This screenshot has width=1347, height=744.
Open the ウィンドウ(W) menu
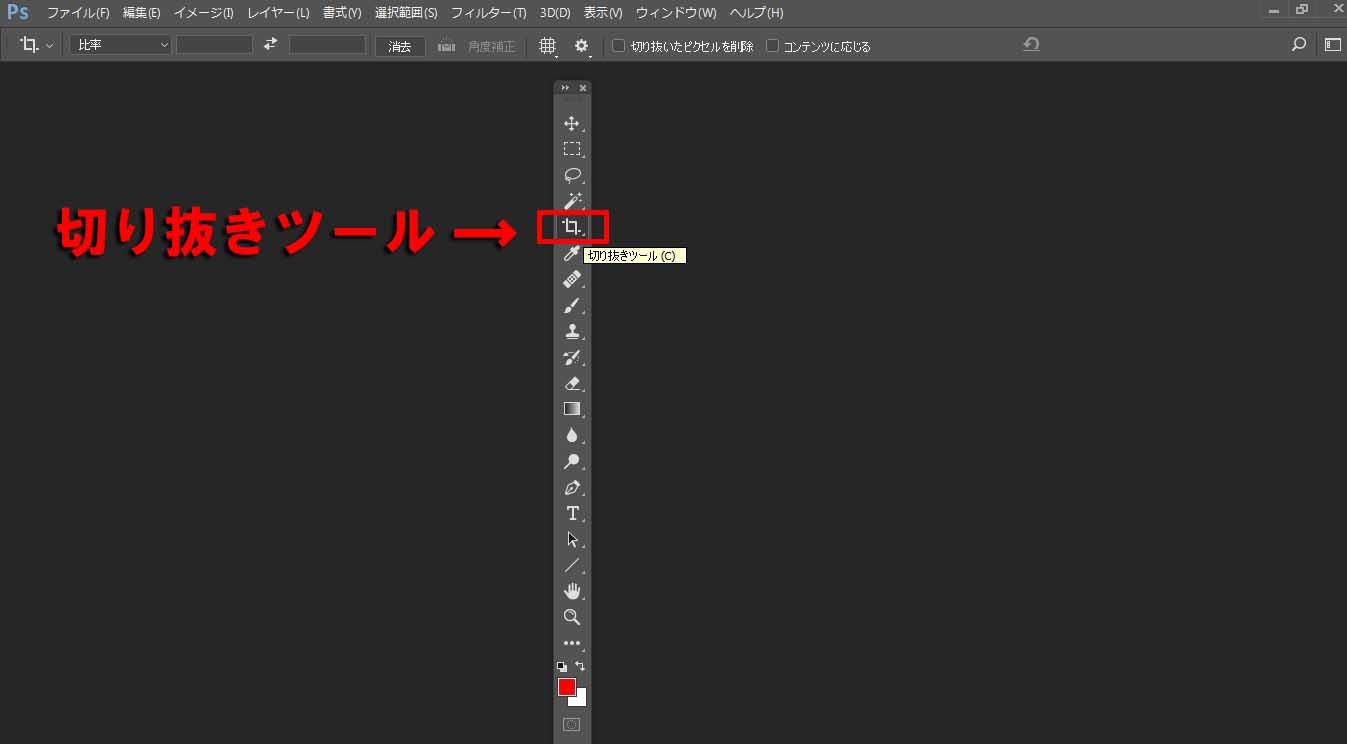click(676, 13)
